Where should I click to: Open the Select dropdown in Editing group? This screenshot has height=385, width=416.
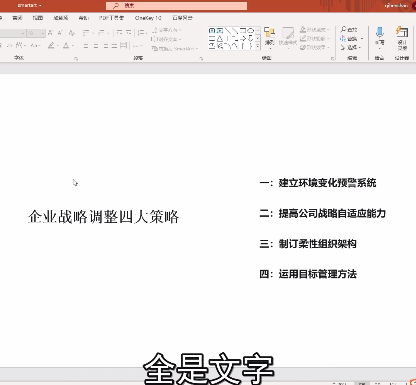tap(351, 47)
